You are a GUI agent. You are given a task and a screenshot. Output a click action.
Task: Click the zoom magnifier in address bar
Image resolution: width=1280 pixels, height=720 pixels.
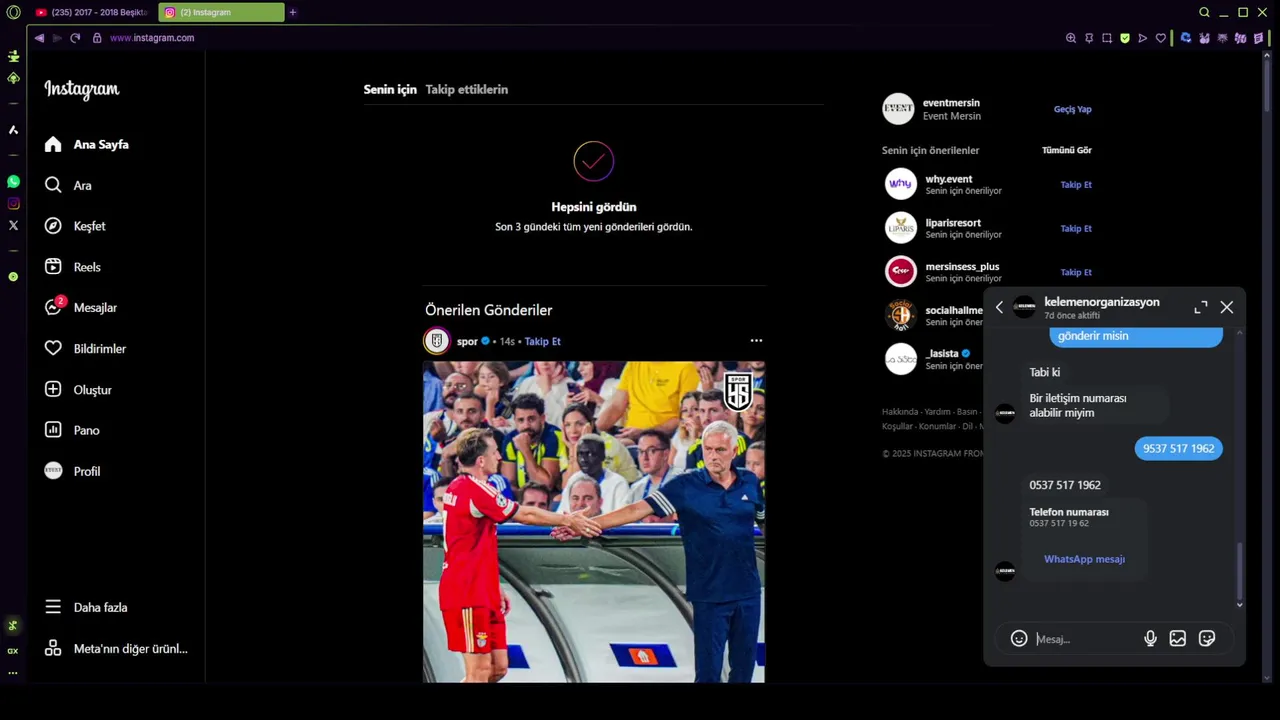(1071, 38)
